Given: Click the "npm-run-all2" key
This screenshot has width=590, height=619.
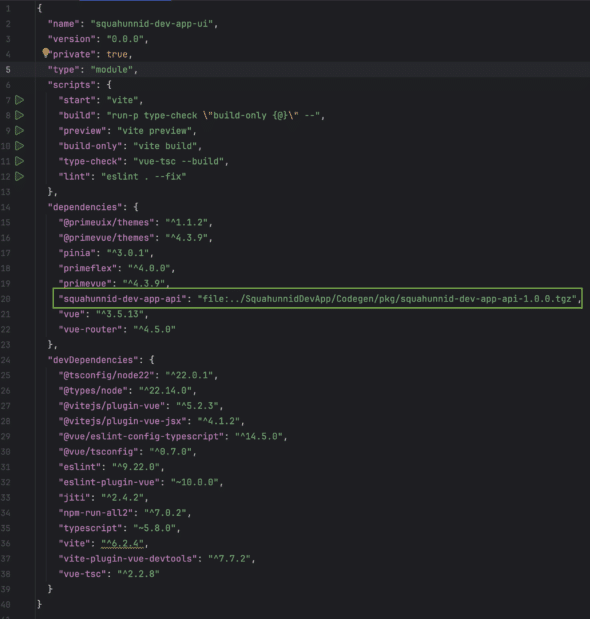Looking at the screenshot, I should pos(96,513).
